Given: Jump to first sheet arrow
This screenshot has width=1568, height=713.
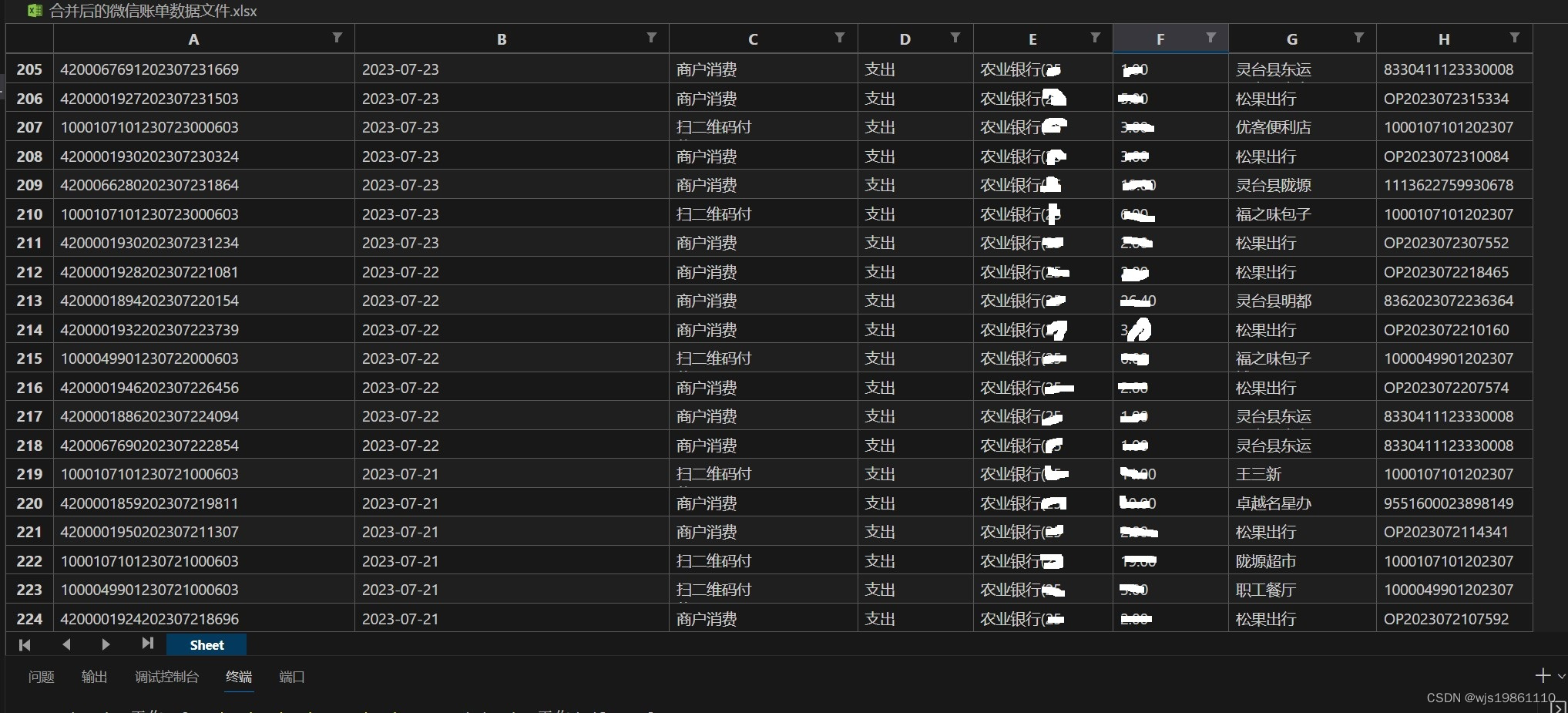Looking at the screenshot, I should (25, 644).
